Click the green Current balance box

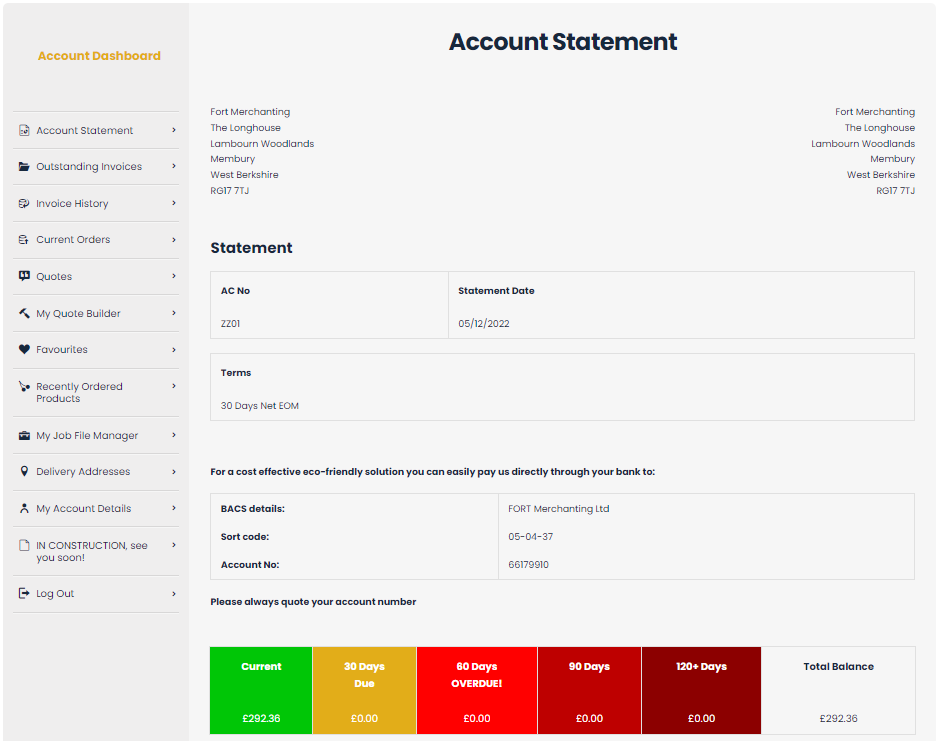(261, 690)
